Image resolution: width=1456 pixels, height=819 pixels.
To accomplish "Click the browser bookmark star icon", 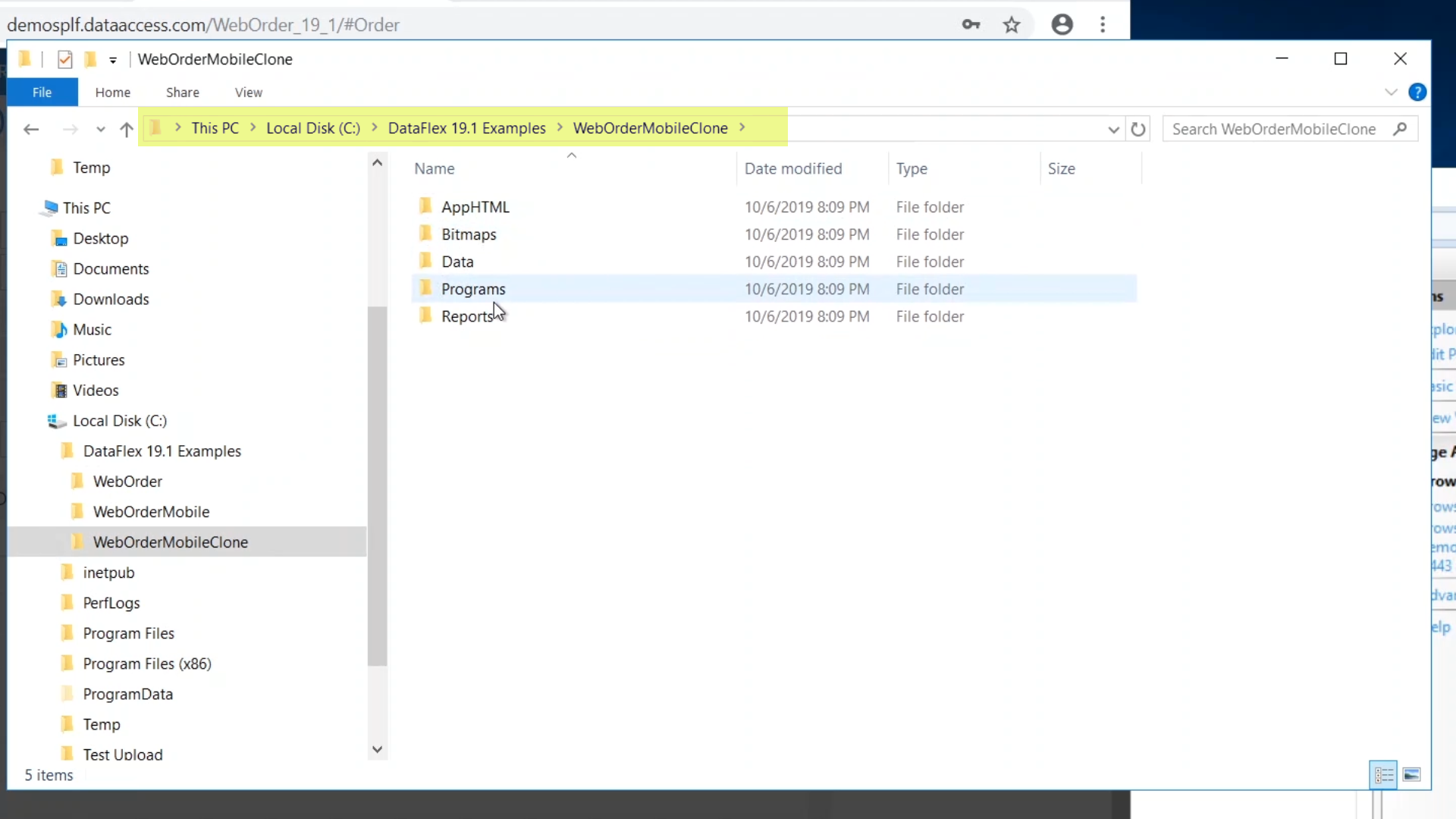I will tap(1012, 25).
